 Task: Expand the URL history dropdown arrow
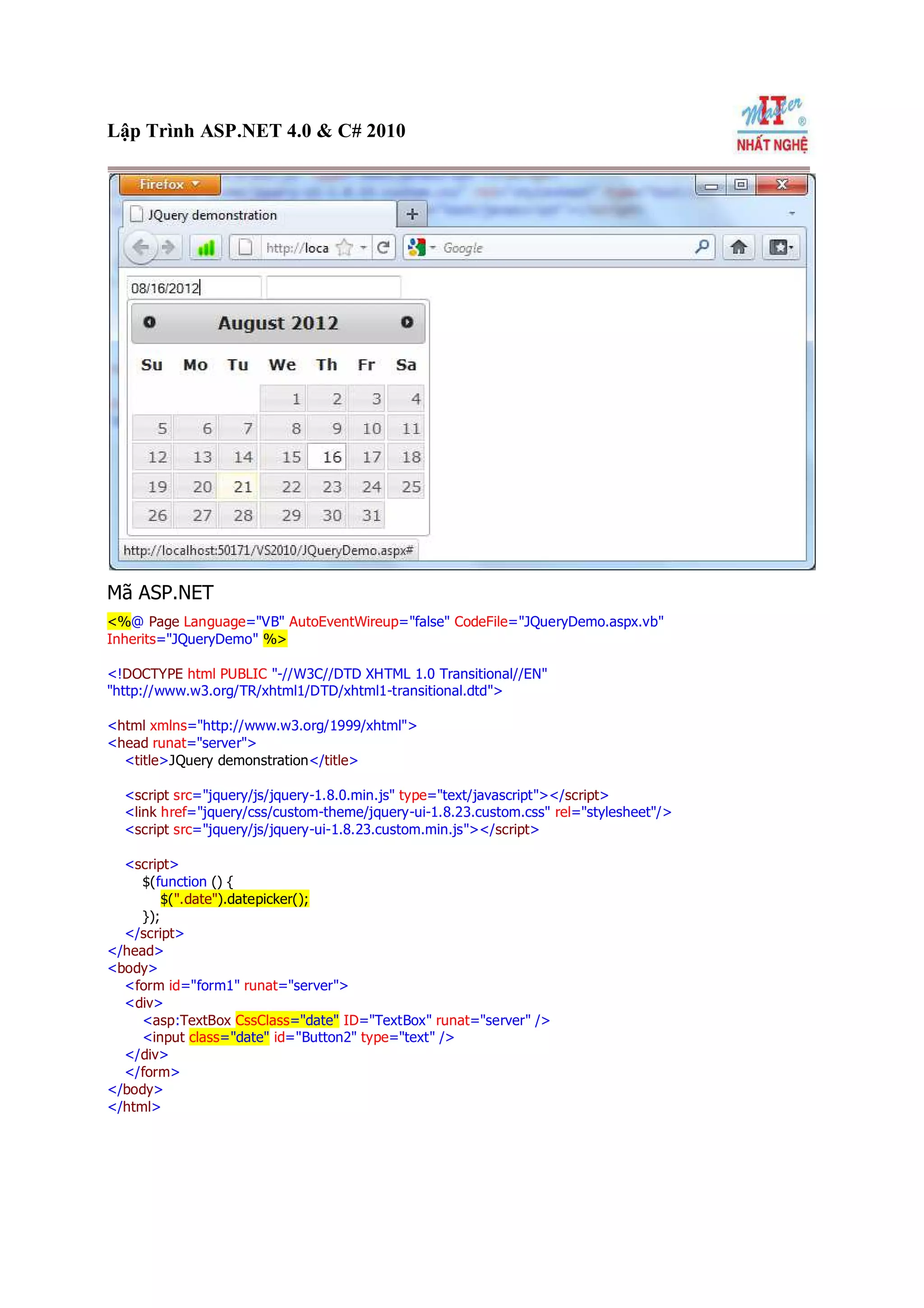click(363, 248)
